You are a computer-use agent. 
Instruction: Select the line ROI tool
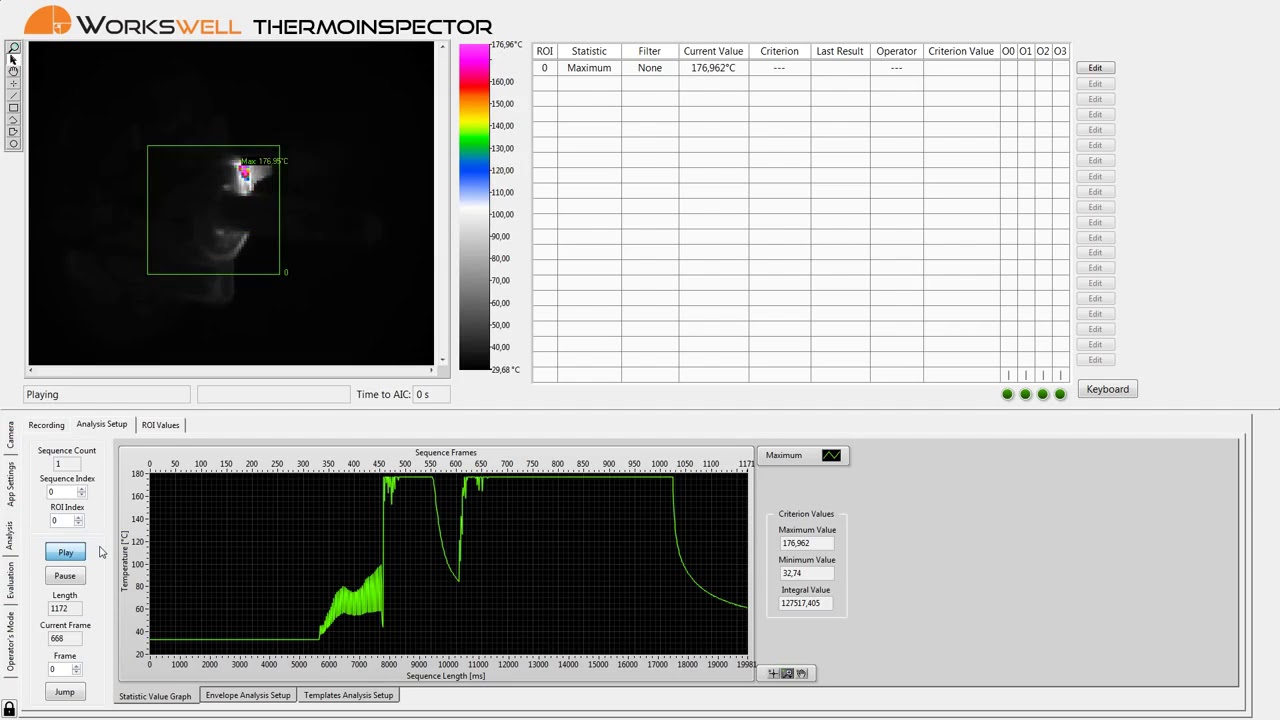(x=13, y=96)
